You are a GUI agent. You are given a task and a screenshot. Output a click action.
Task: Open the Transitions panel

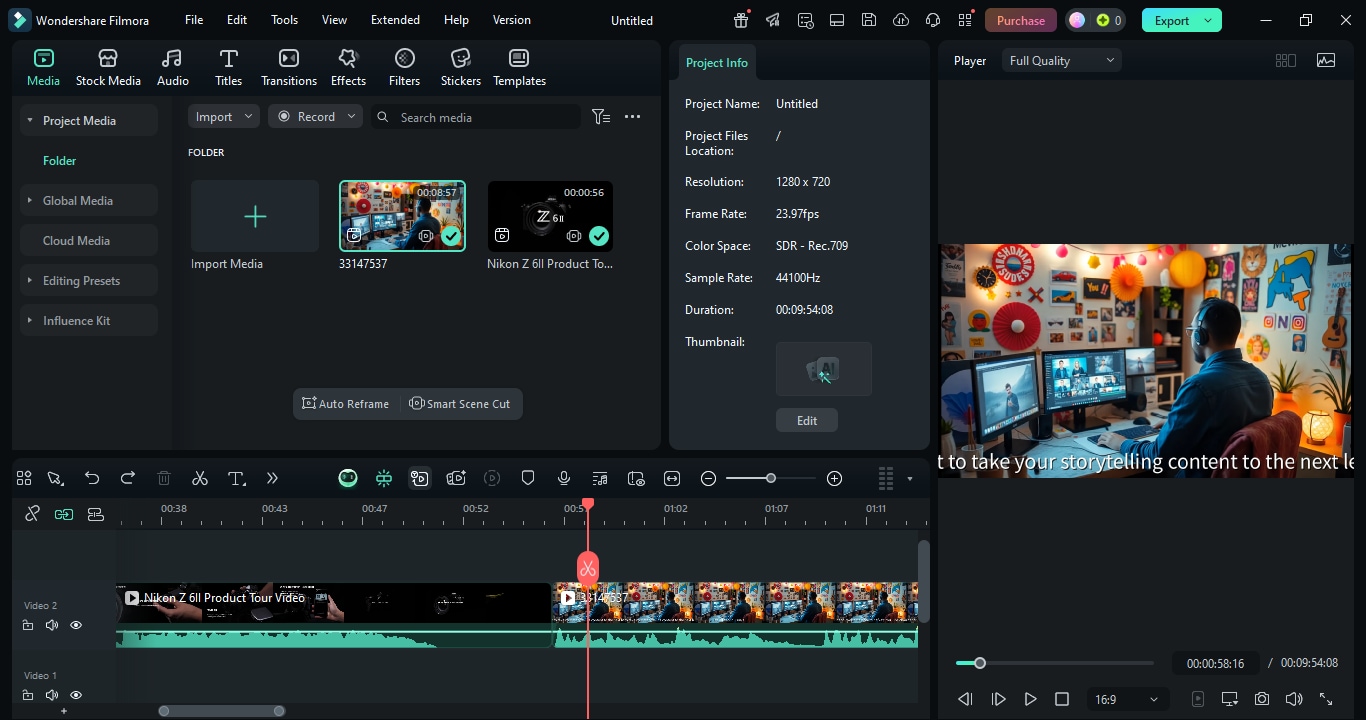point(289,67)
